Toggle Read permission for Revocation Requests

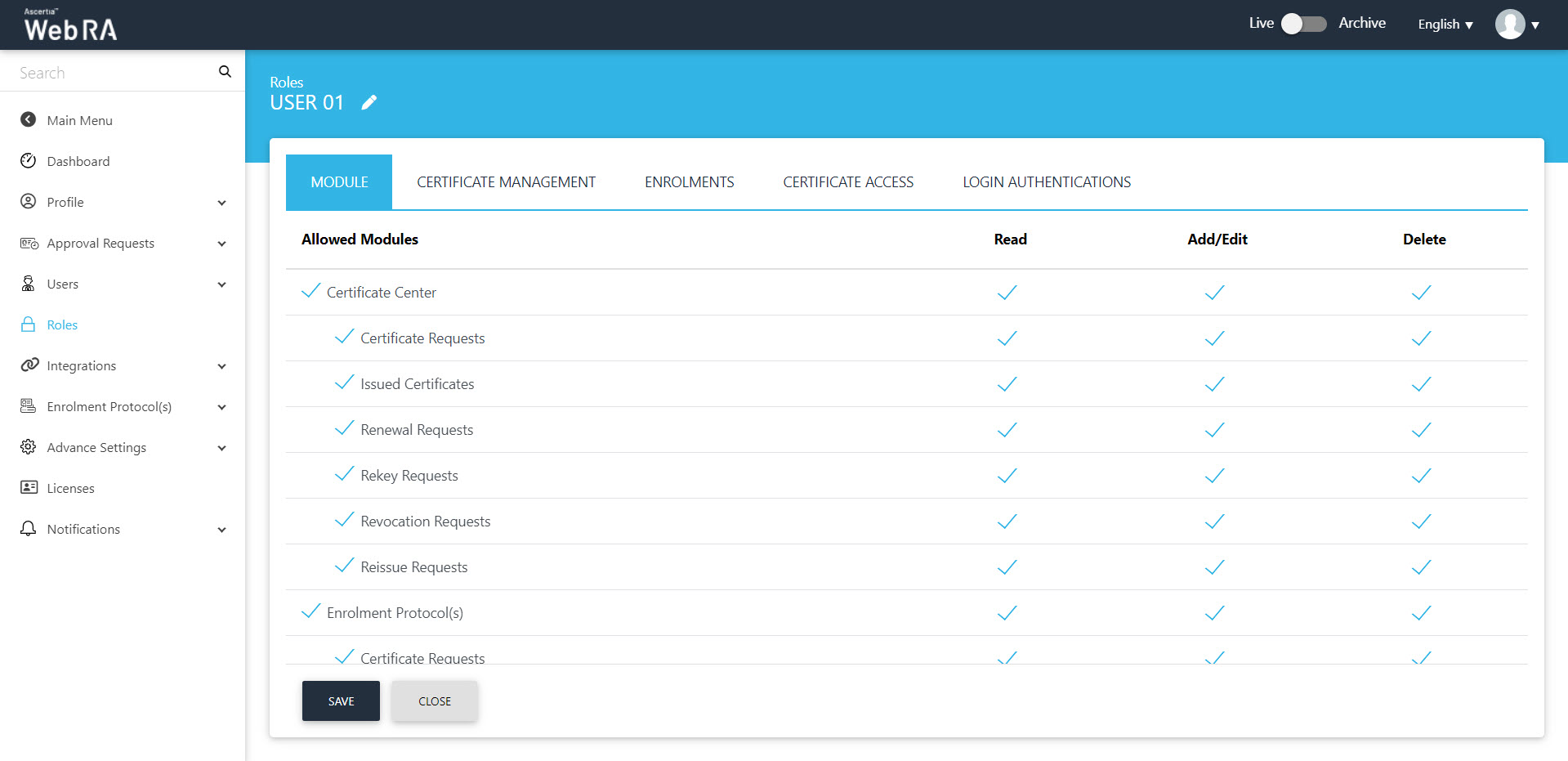[1007, 522]
